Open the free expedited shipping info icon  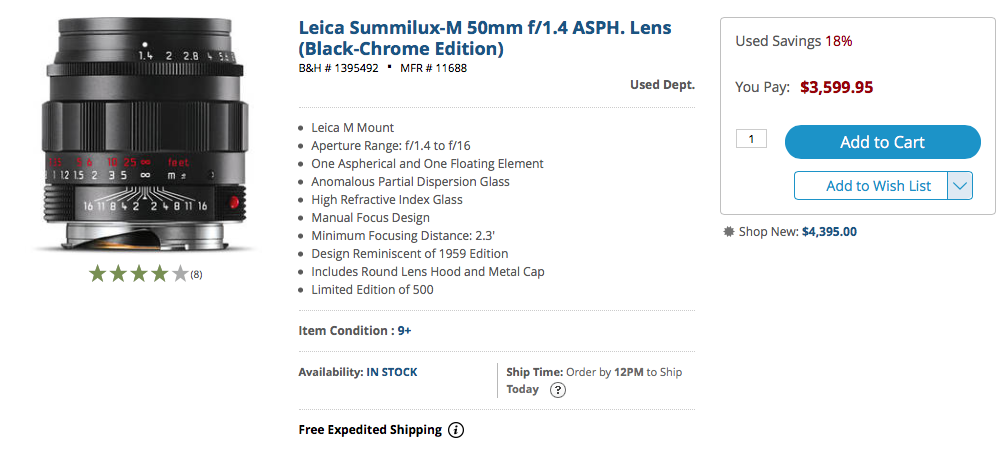[455, 430]
